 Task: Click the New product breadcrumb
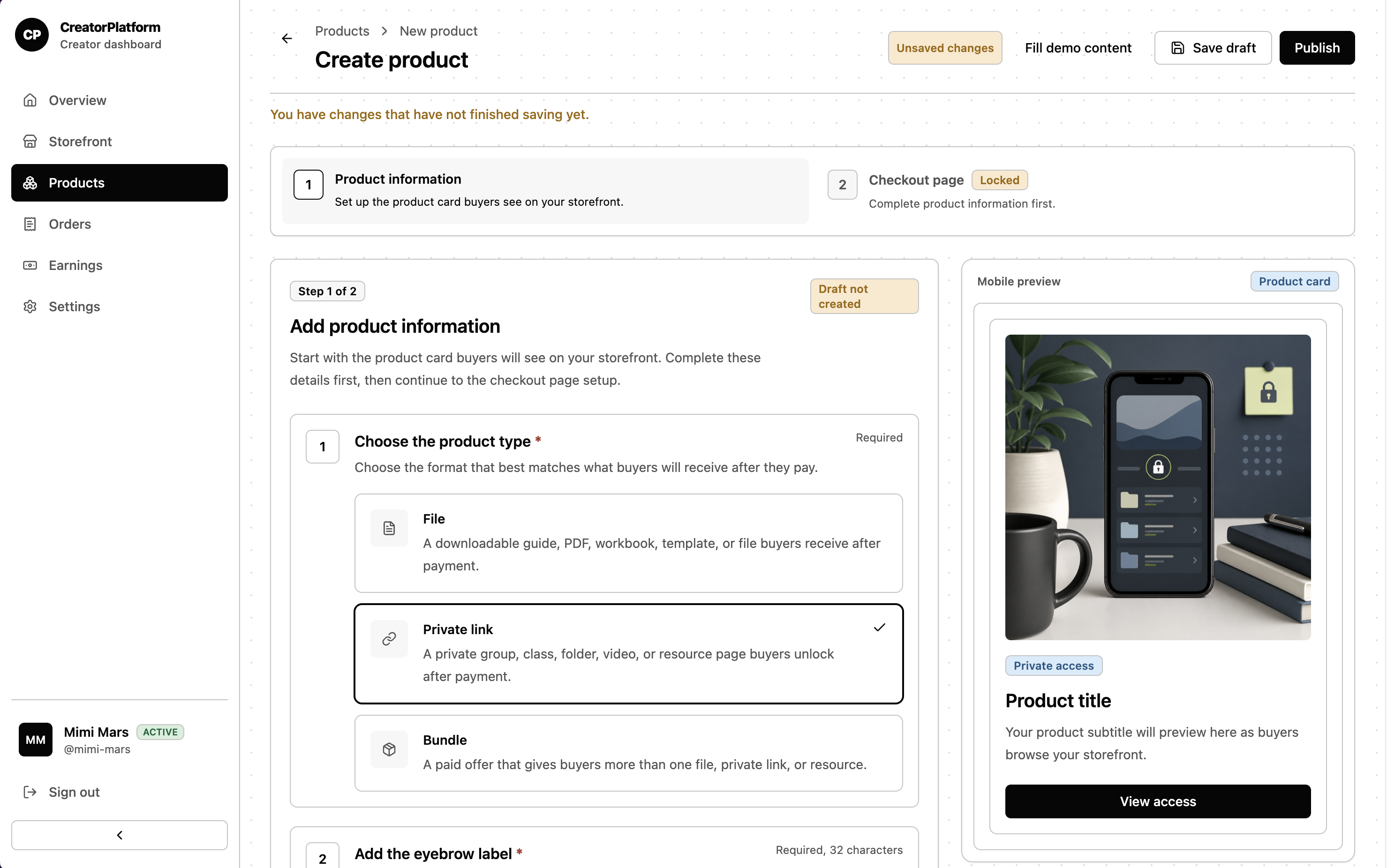point(438,31)
